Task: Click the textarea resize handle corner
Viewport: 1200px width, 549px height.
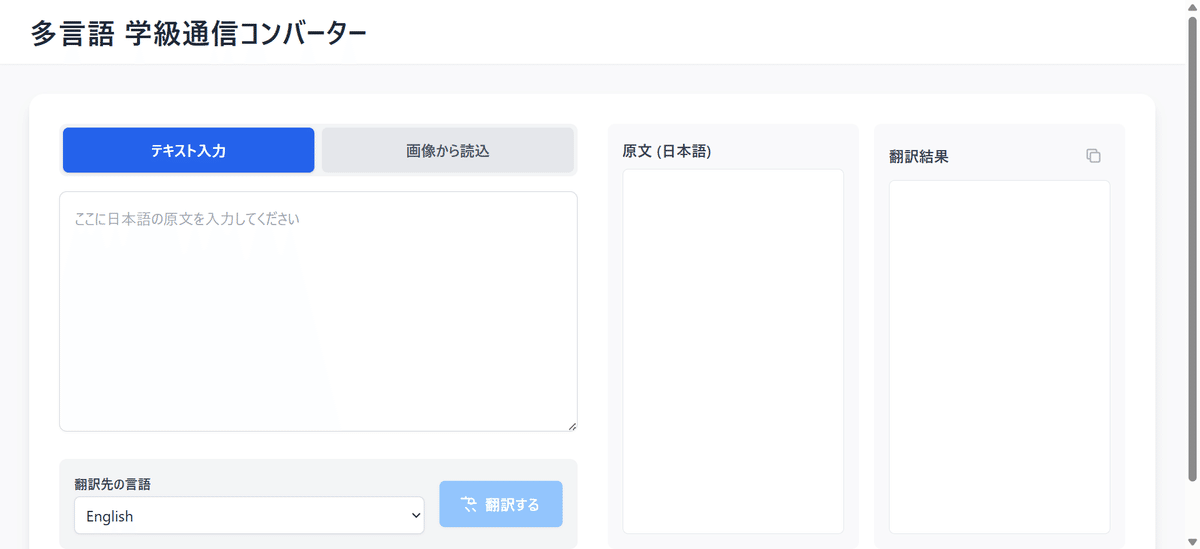Action: click(x=572, y=426)
